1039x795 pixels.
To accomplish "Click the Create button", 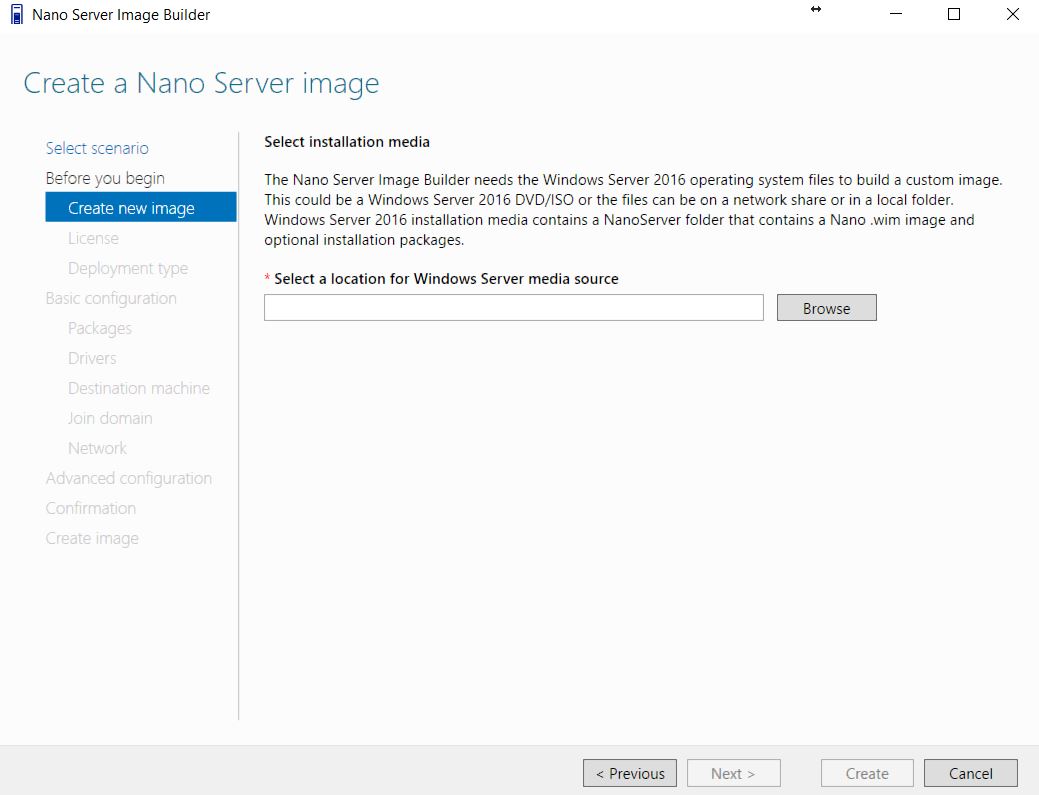I will tap(867, 773).
